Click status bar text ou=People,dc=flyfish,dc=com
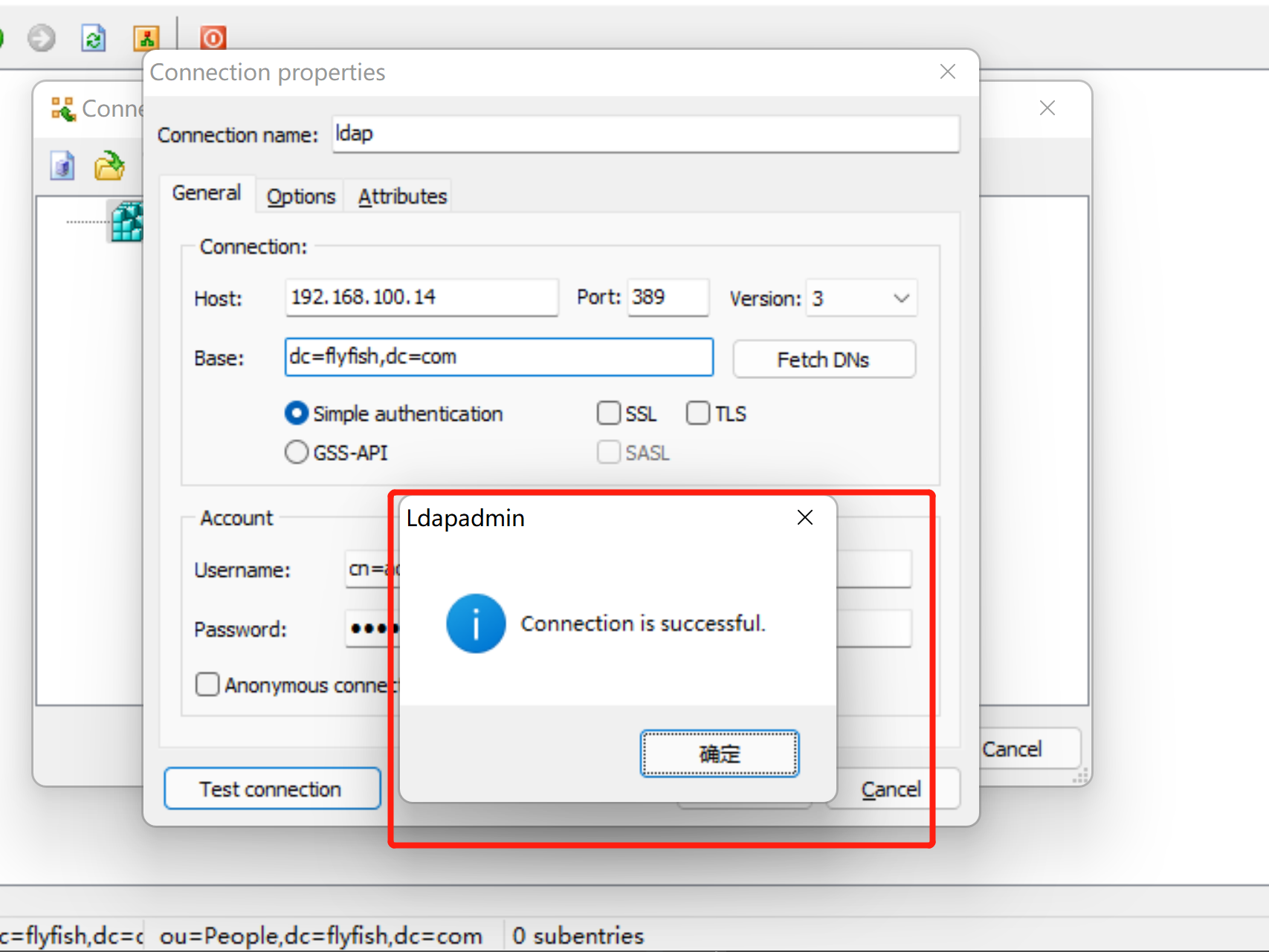 point(321,935)
